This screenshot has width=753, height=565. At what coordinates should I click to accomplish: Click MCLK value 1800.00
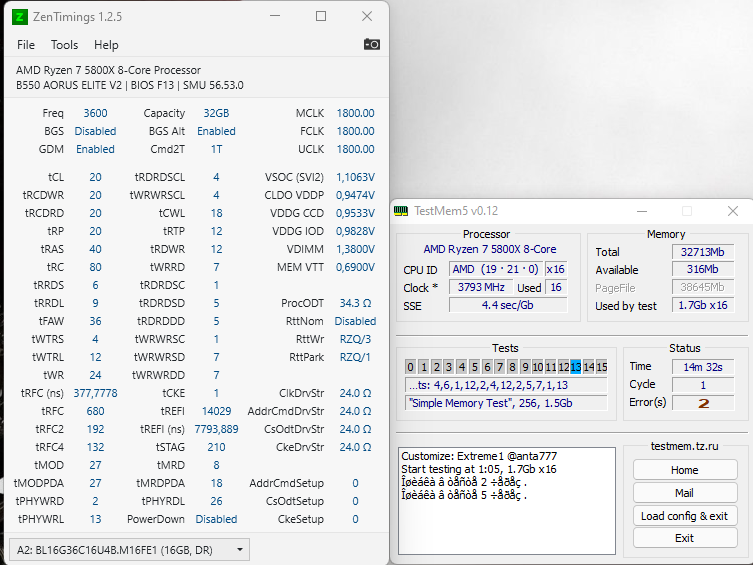[x=355, y=113]
